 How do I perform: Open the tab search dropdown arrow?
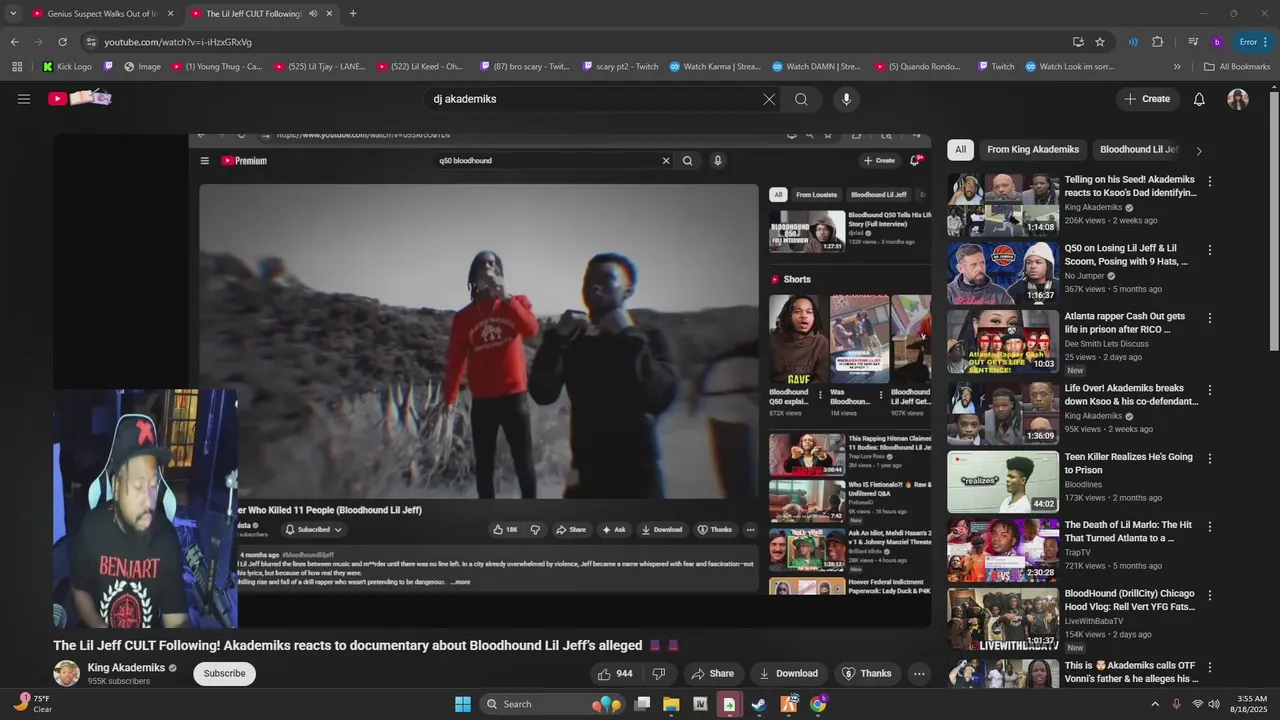pos(12,14)
